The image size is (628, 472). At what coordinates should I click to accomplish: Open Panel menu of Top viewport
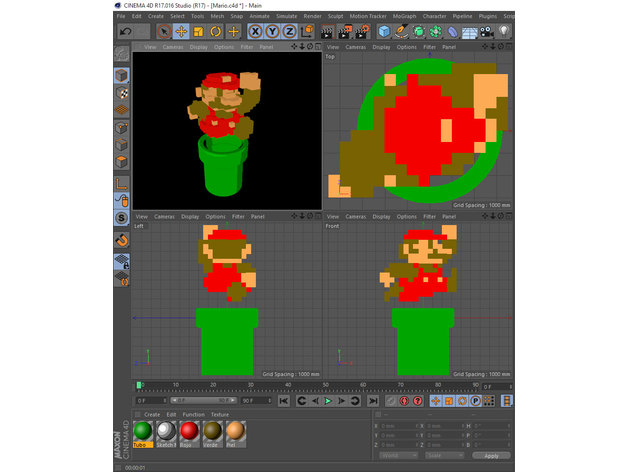tap(449, 47)
